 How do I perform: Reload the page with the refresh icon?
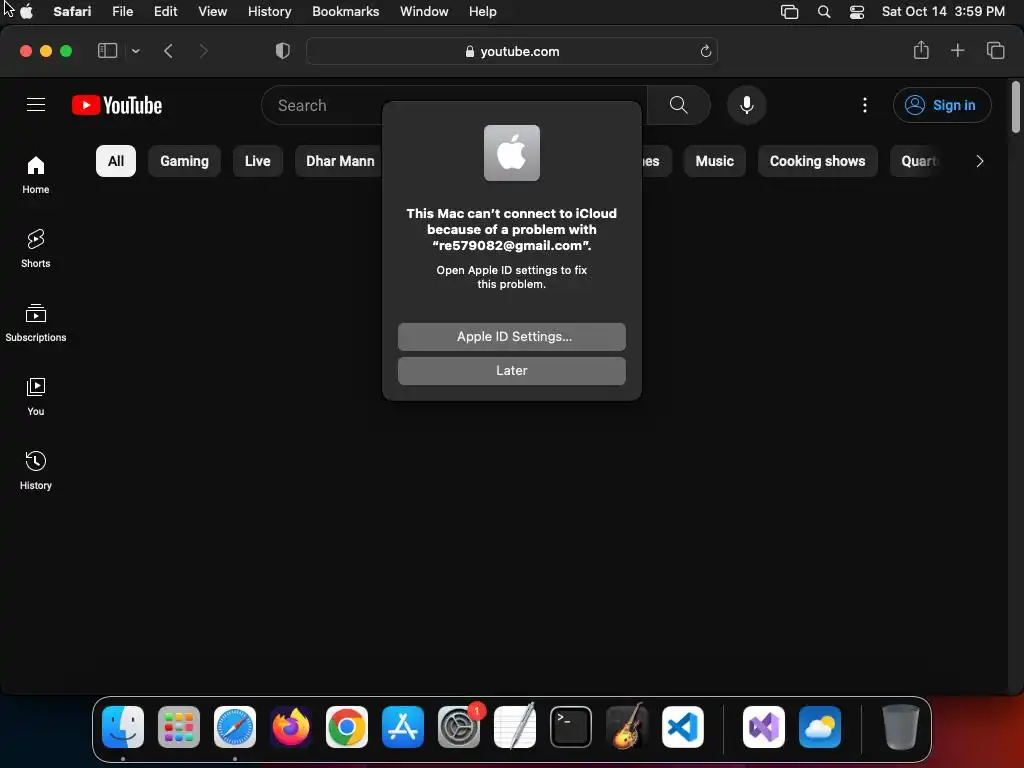[x=705, y=52]
